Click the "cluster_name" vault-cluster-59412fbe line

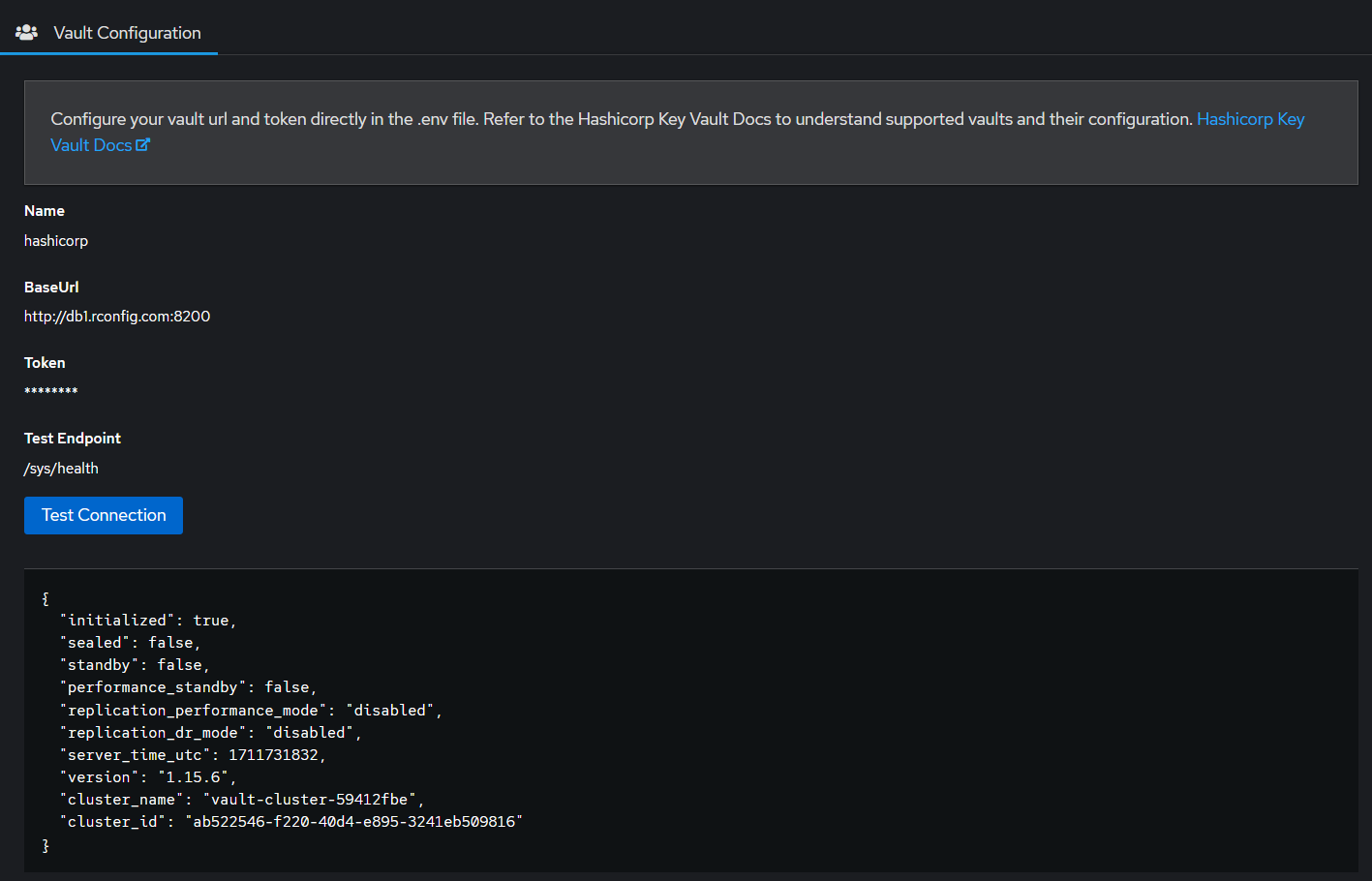pyautogui.click(x=242, y=800)
